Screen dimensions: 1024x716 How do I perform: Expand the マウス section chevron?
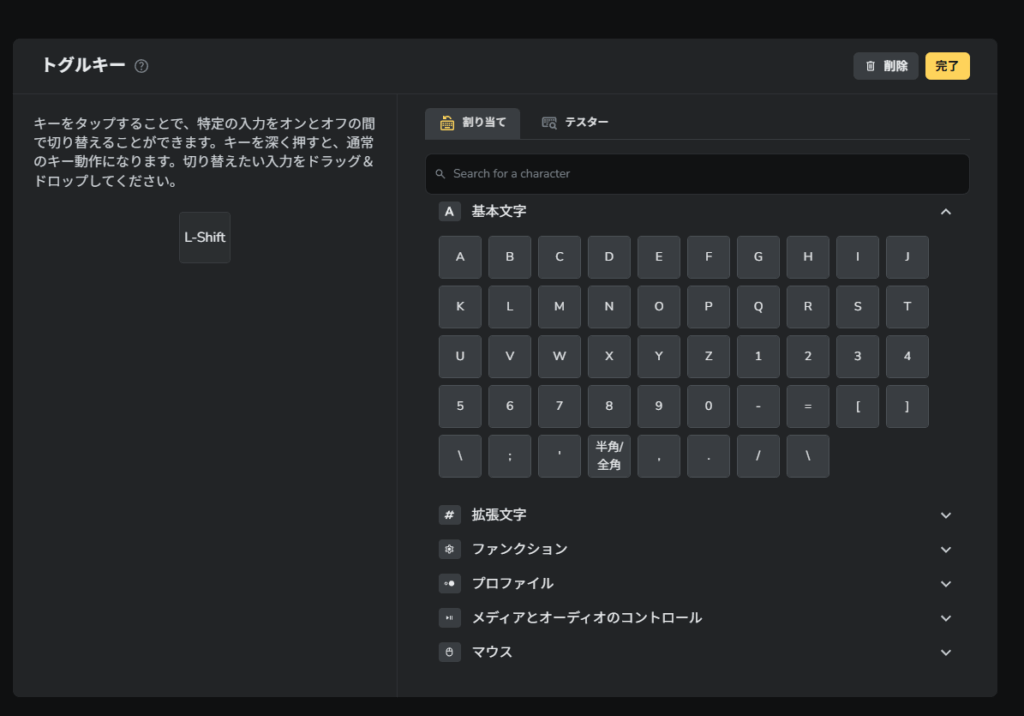click(x=946, y=652)
